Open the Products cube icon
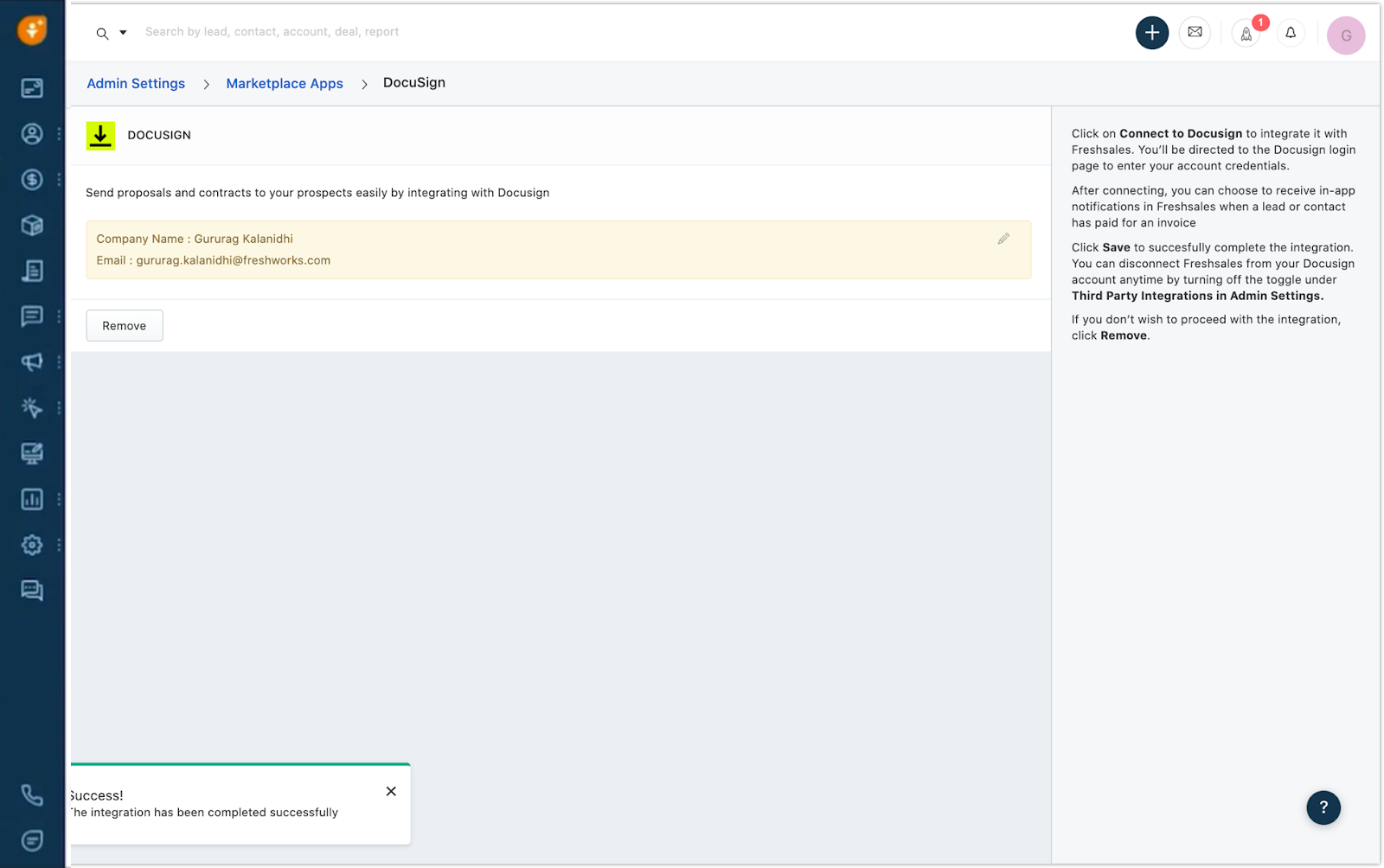 coord(32,225)
